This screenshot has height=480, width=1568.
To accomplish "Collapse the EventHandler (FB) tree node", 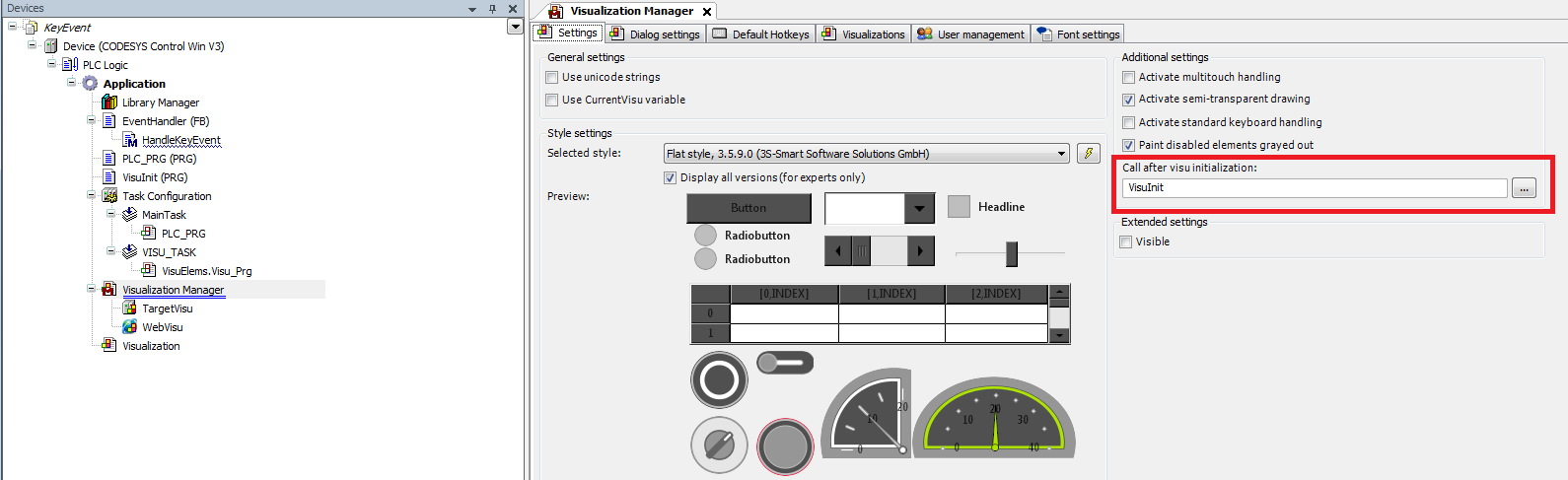I will 92,121.
